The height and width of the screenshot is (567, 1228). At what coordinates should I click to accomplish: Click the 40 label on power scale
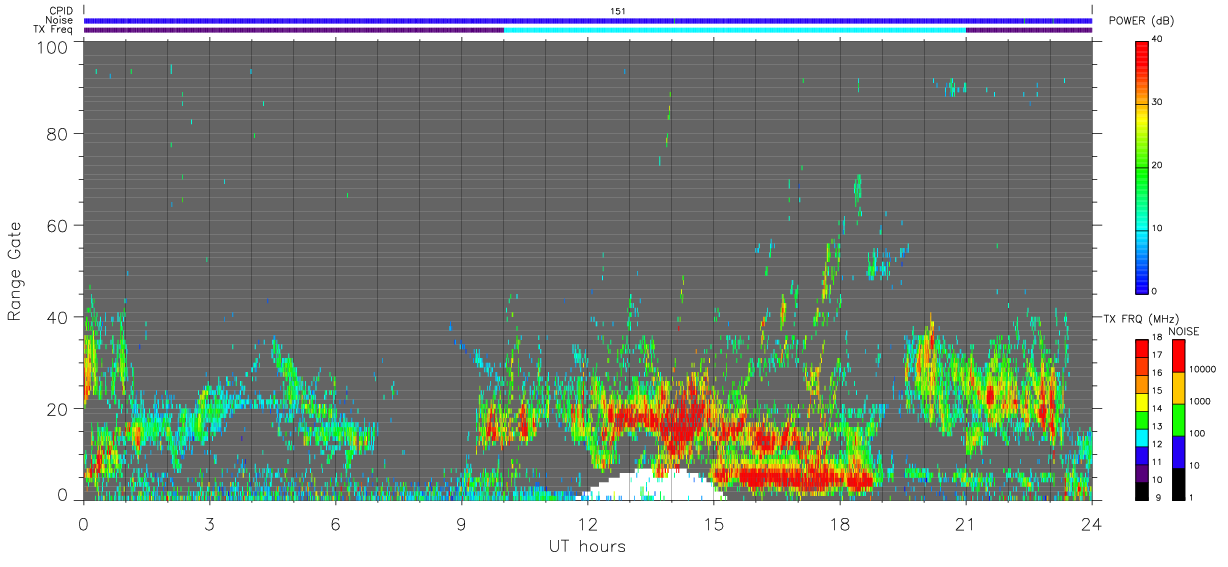(x=1157, y=40)
